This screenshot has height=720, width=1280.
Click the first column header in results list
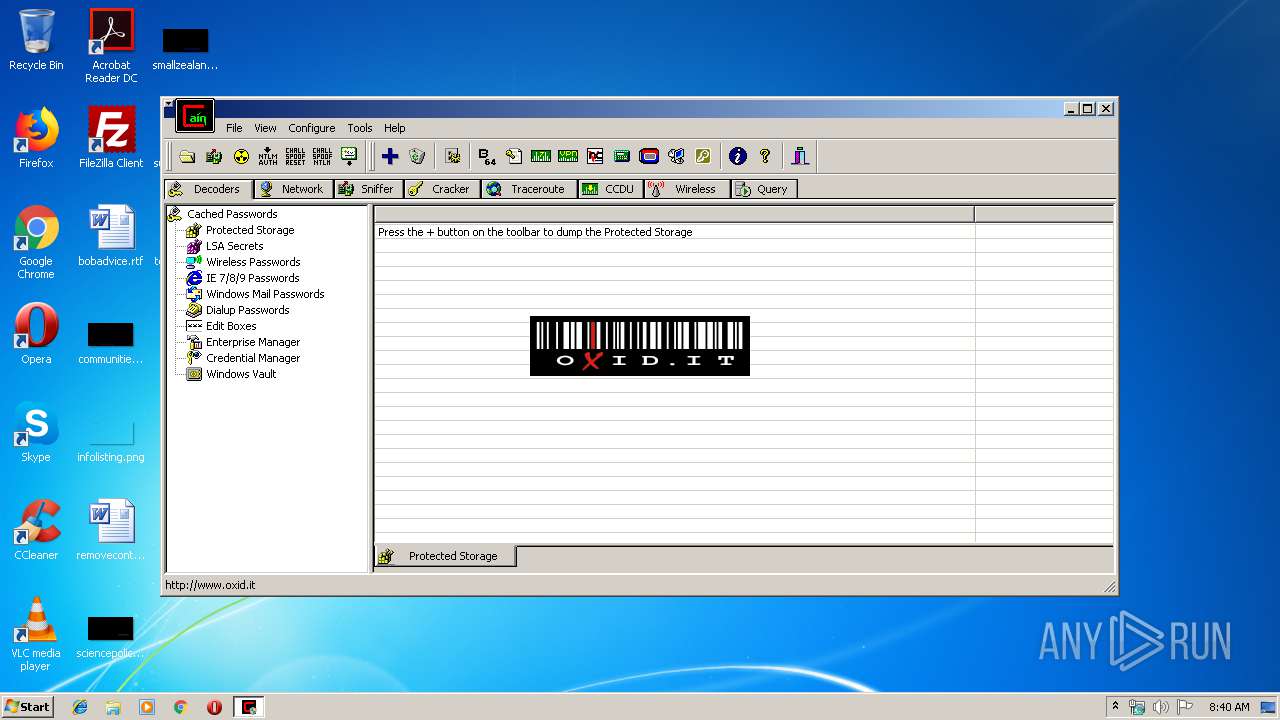click(x=674, y=214)
